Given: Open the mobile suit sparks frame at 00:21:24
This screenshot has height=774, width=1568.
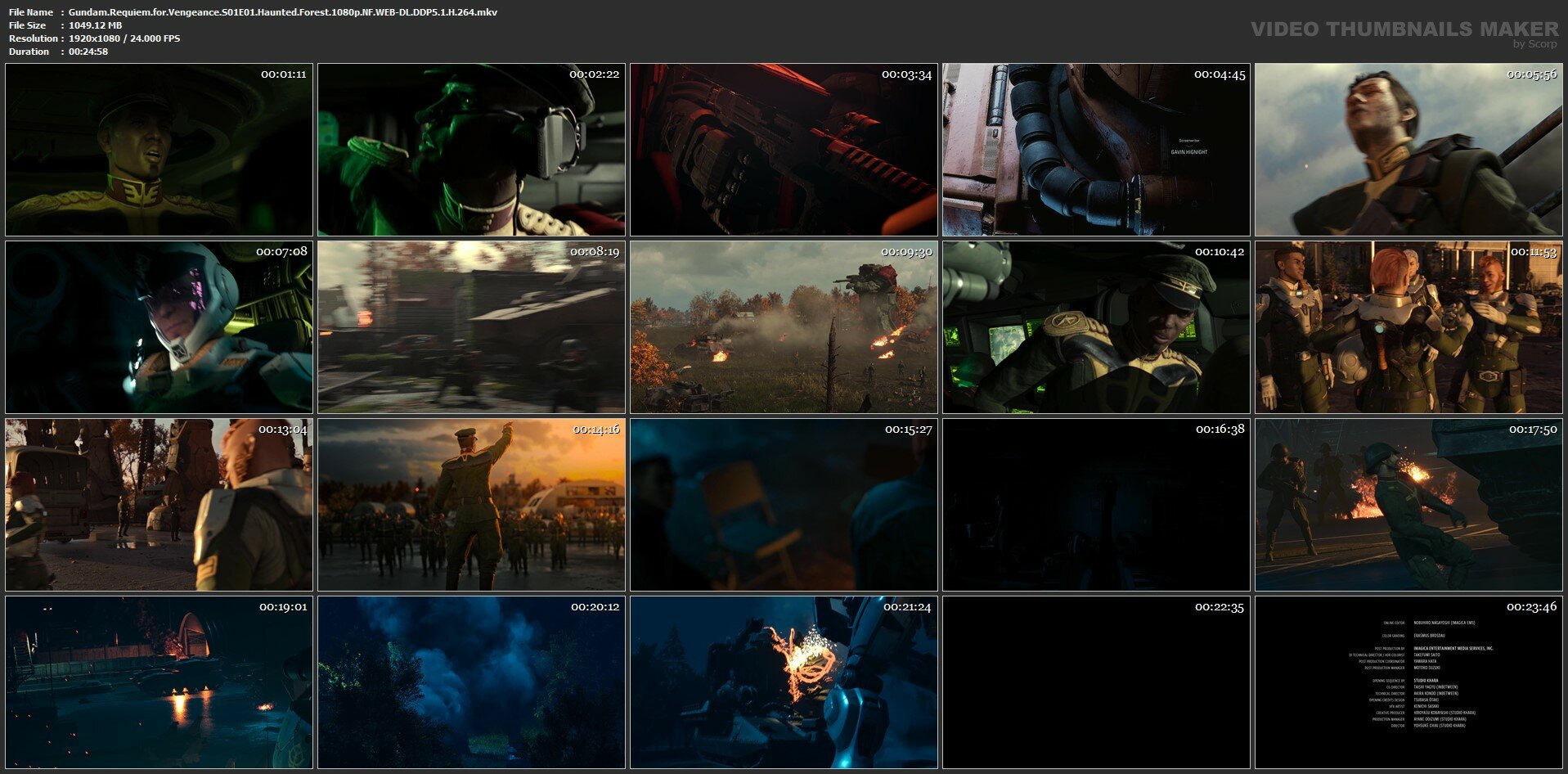Looking at the screenshot, I should point(784,682).
